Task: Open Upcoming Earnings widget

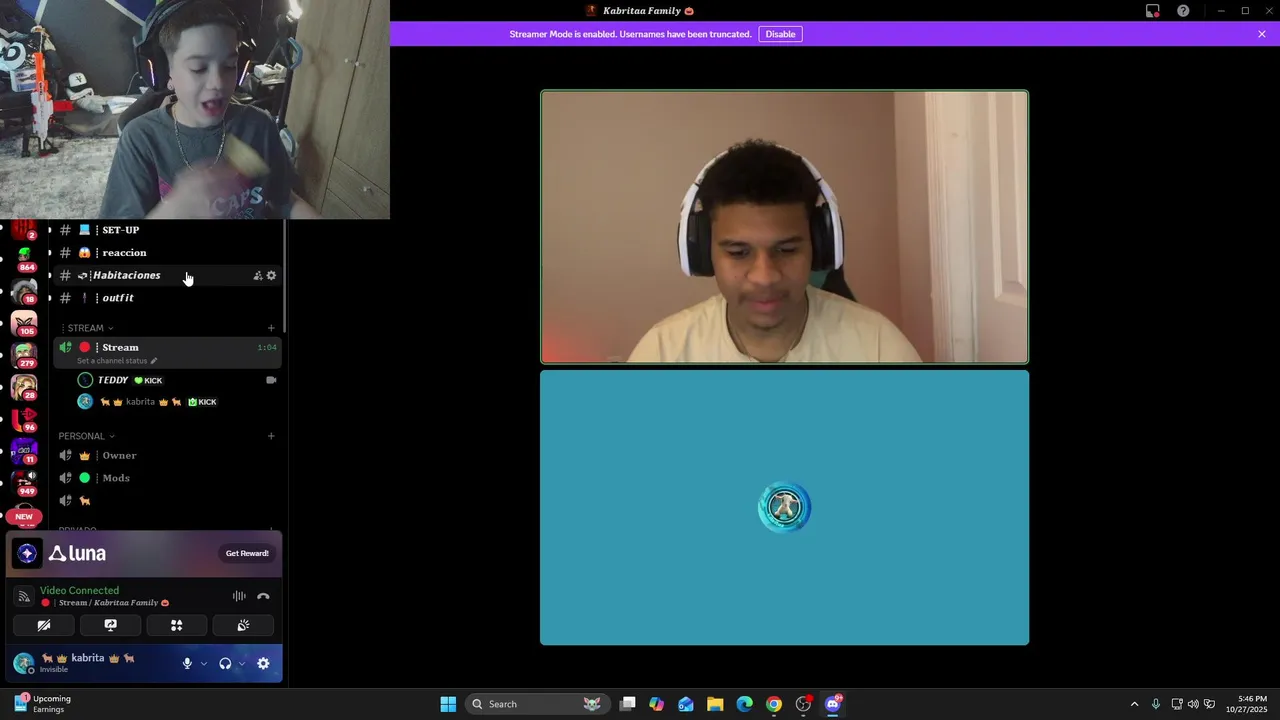Action: (43, 704)
